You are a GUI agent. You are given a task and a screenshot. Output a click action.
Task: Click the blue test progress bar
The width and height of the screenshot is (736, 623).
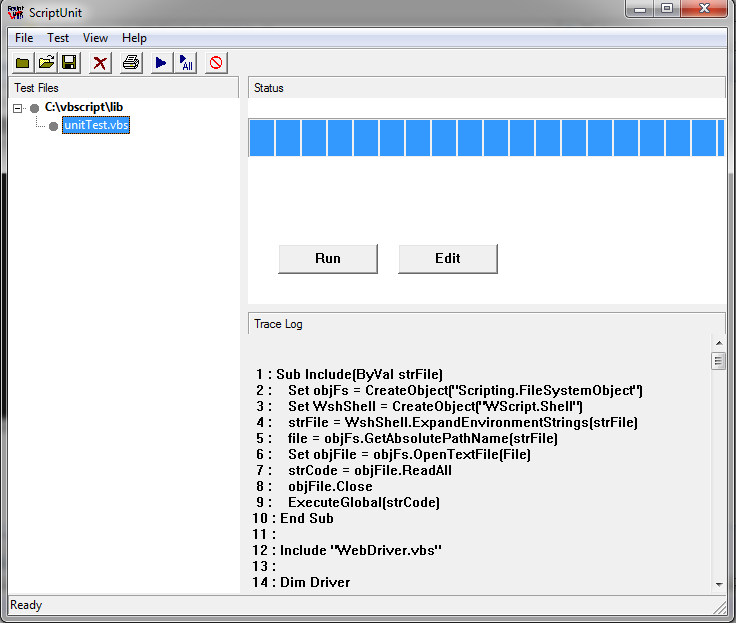pos(487,138)
